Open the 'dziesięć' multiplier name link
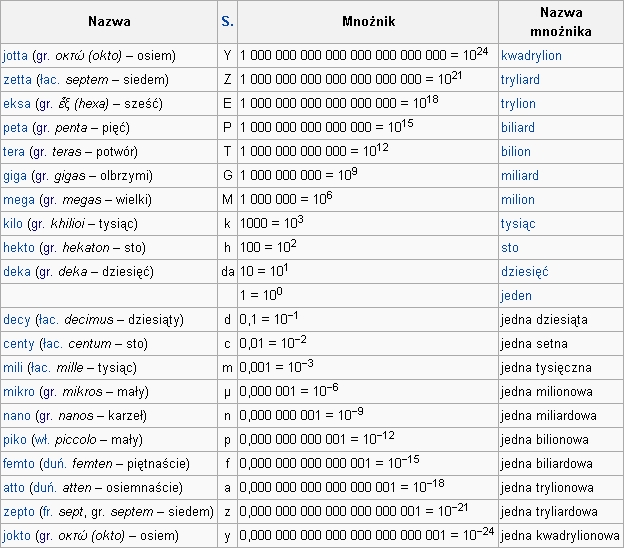 coord(525,272)
